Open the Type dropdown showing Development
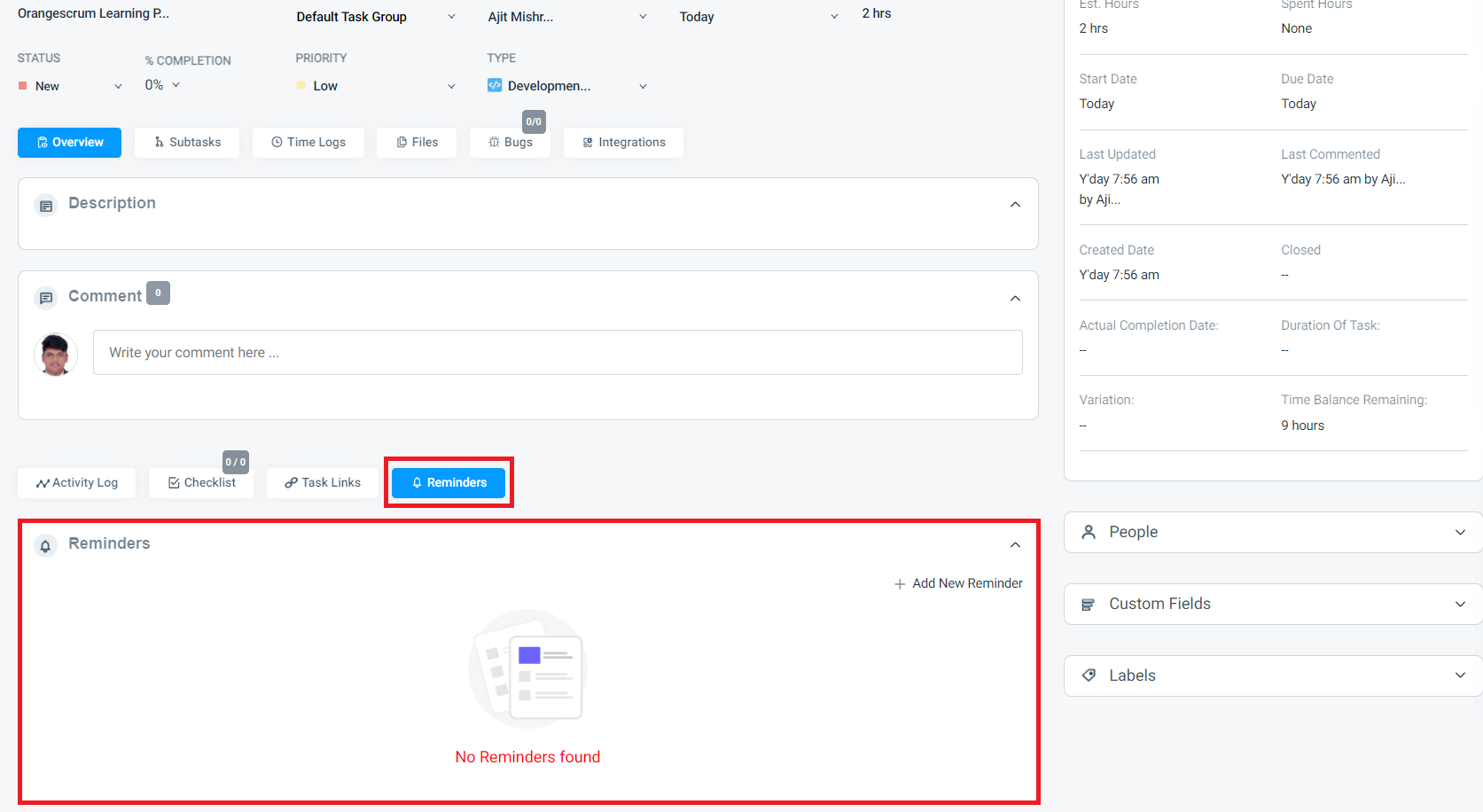 tap(567, 86)
